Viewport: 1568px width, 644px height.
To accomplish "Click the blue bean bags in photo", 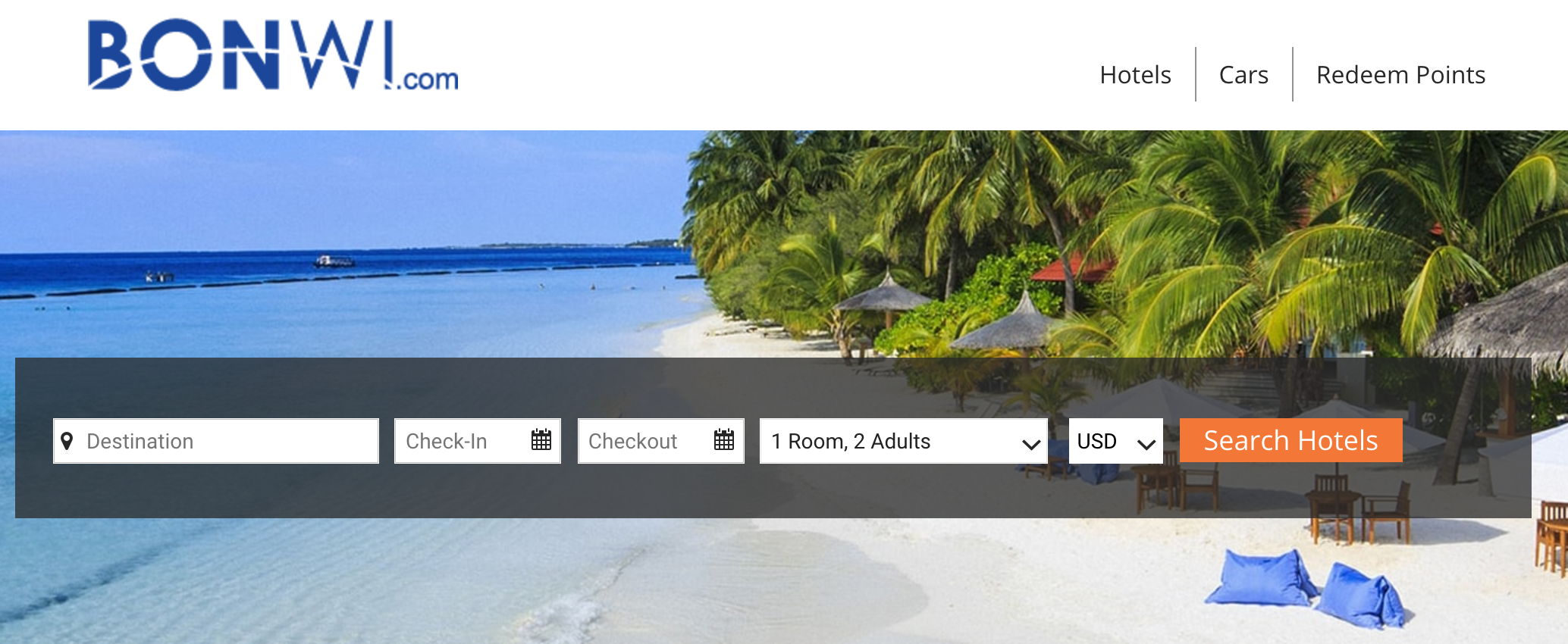I will pos(1304,587).
